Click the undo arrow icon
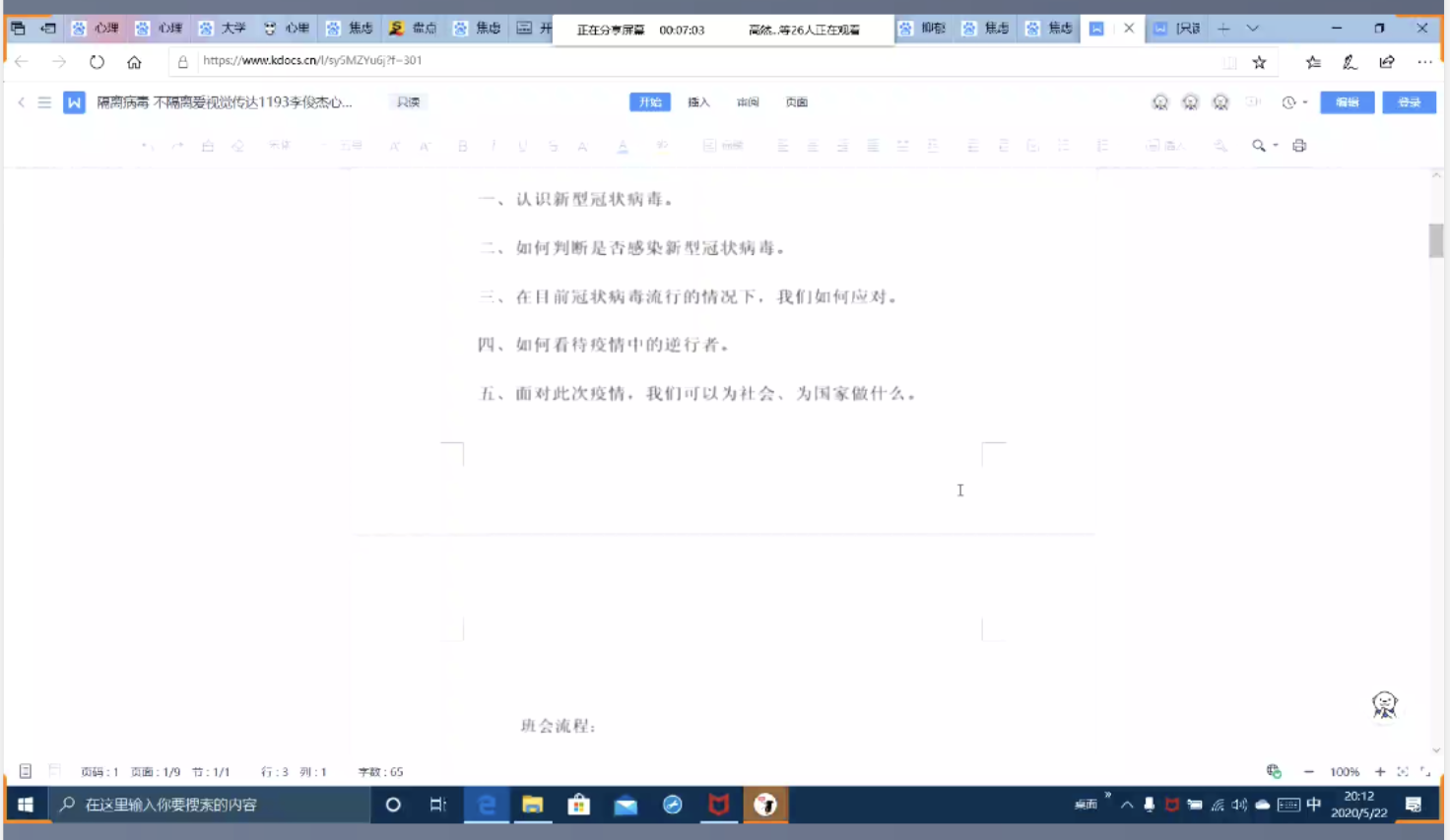 point(146,146)
